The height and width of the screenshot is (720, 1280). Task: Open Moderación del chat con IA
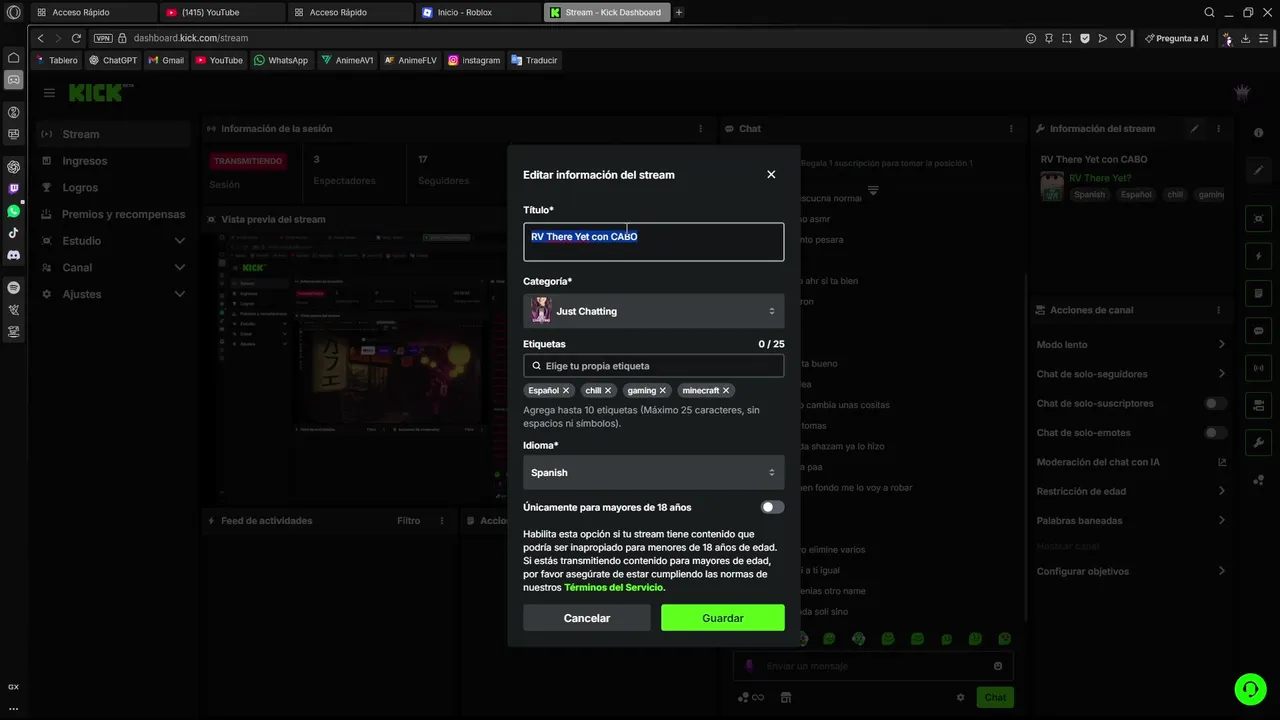(x=1131, y=462)
